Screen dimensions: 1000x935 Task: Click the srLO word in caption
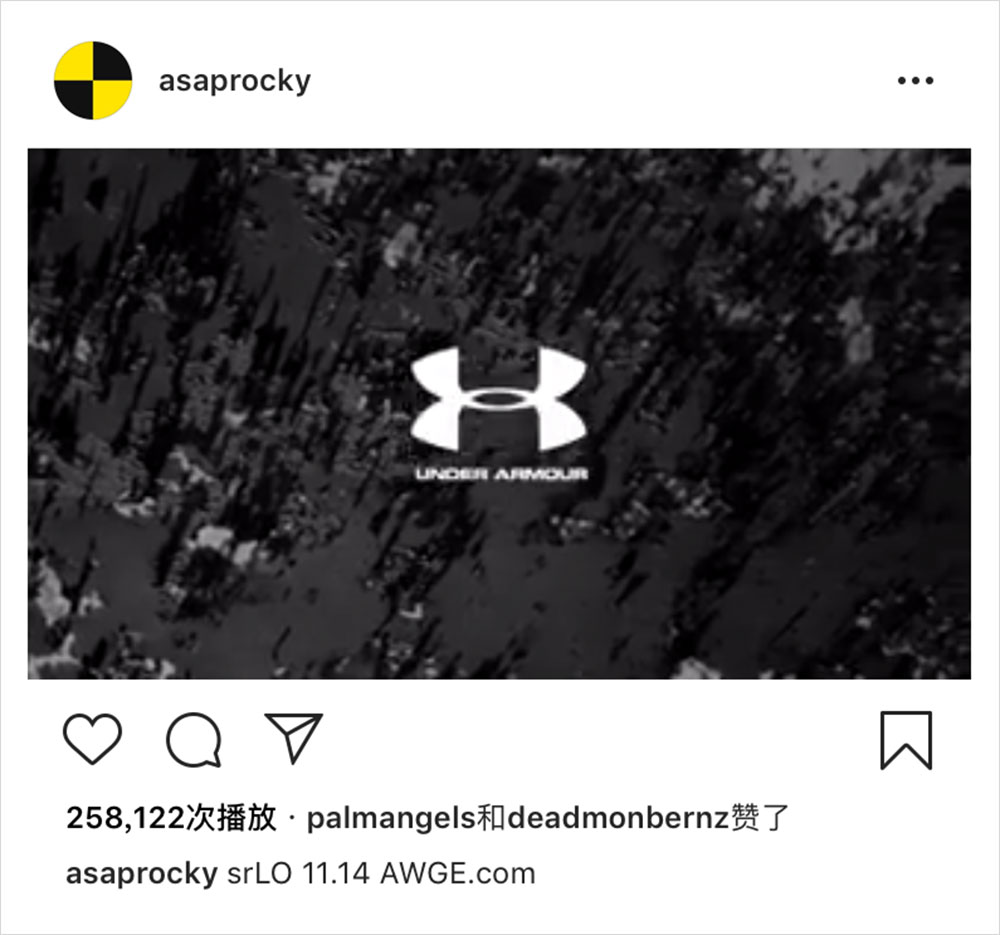(260, 874)
